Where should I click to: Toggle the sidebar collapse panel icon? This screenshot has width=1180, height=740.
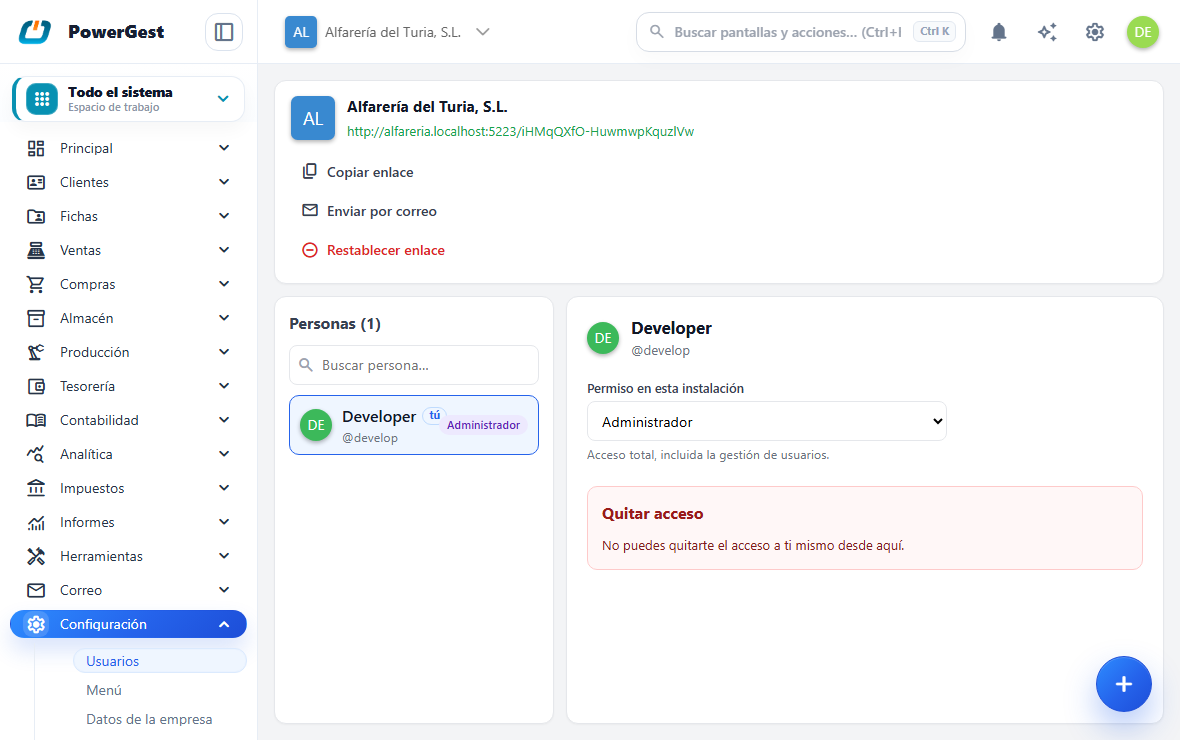[224, 32]
